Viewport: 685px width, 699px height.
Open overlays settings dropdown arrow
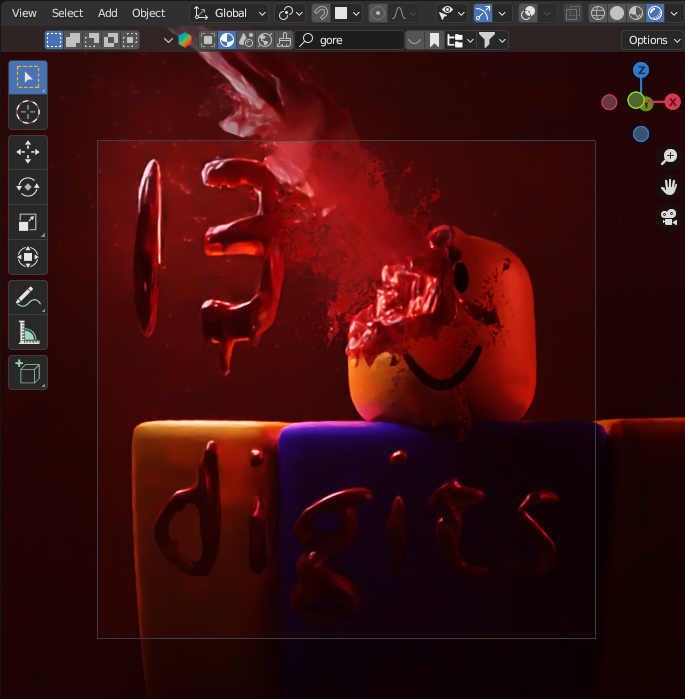(x=547, y=13)
